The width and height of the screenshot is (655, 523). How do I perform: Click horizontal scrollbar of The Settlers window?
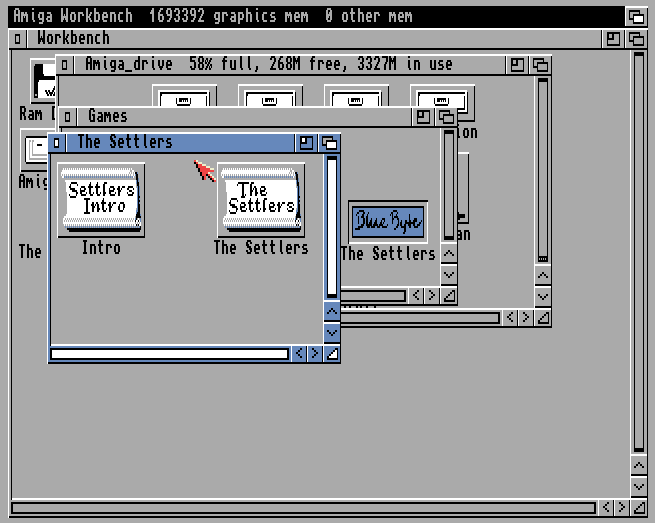coord(170,354)
